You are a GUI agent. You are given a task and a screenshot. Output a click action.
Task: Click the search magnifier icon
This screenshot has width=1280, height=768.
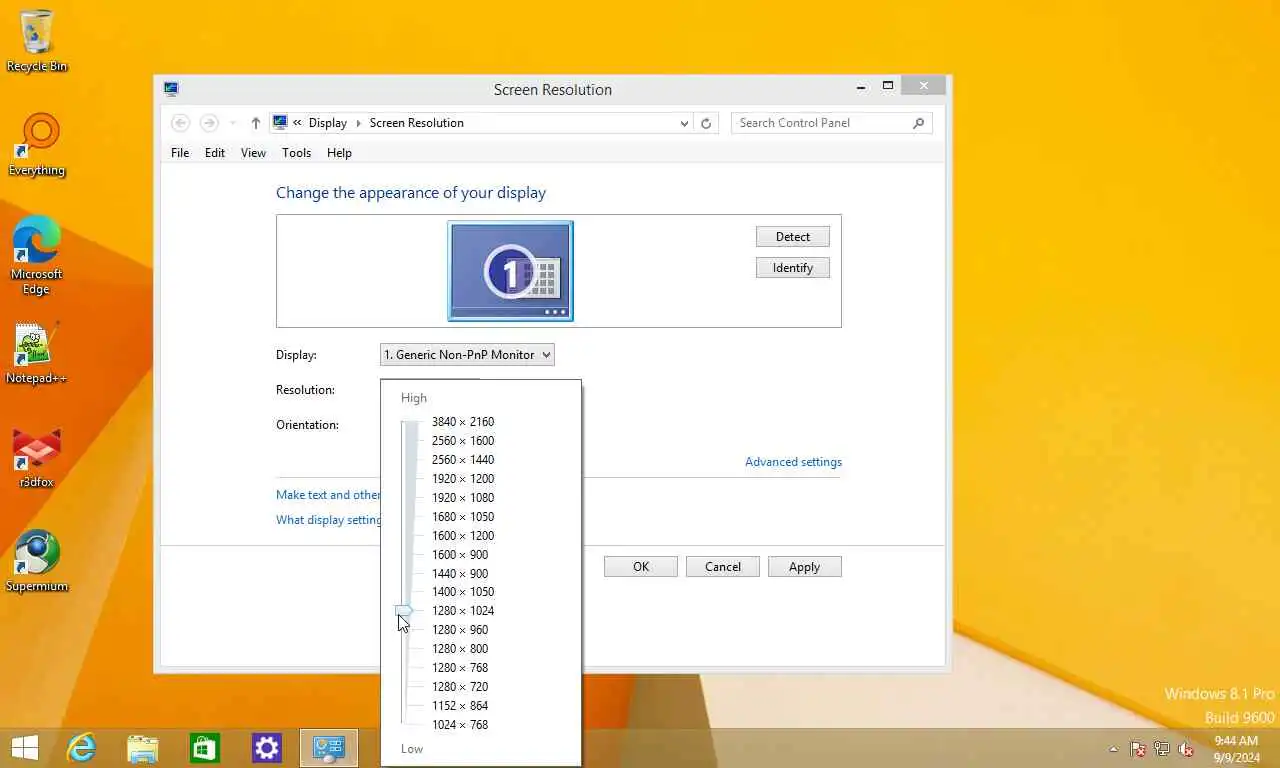click(x=918, y=123)
